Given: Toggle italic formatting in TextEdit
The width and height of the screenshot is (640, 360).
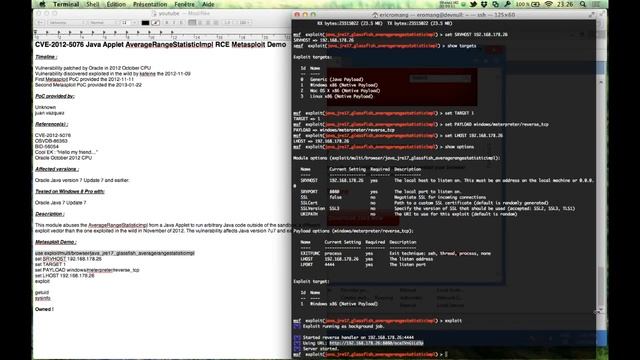Looking at the screenshot, I should point(174,23).
